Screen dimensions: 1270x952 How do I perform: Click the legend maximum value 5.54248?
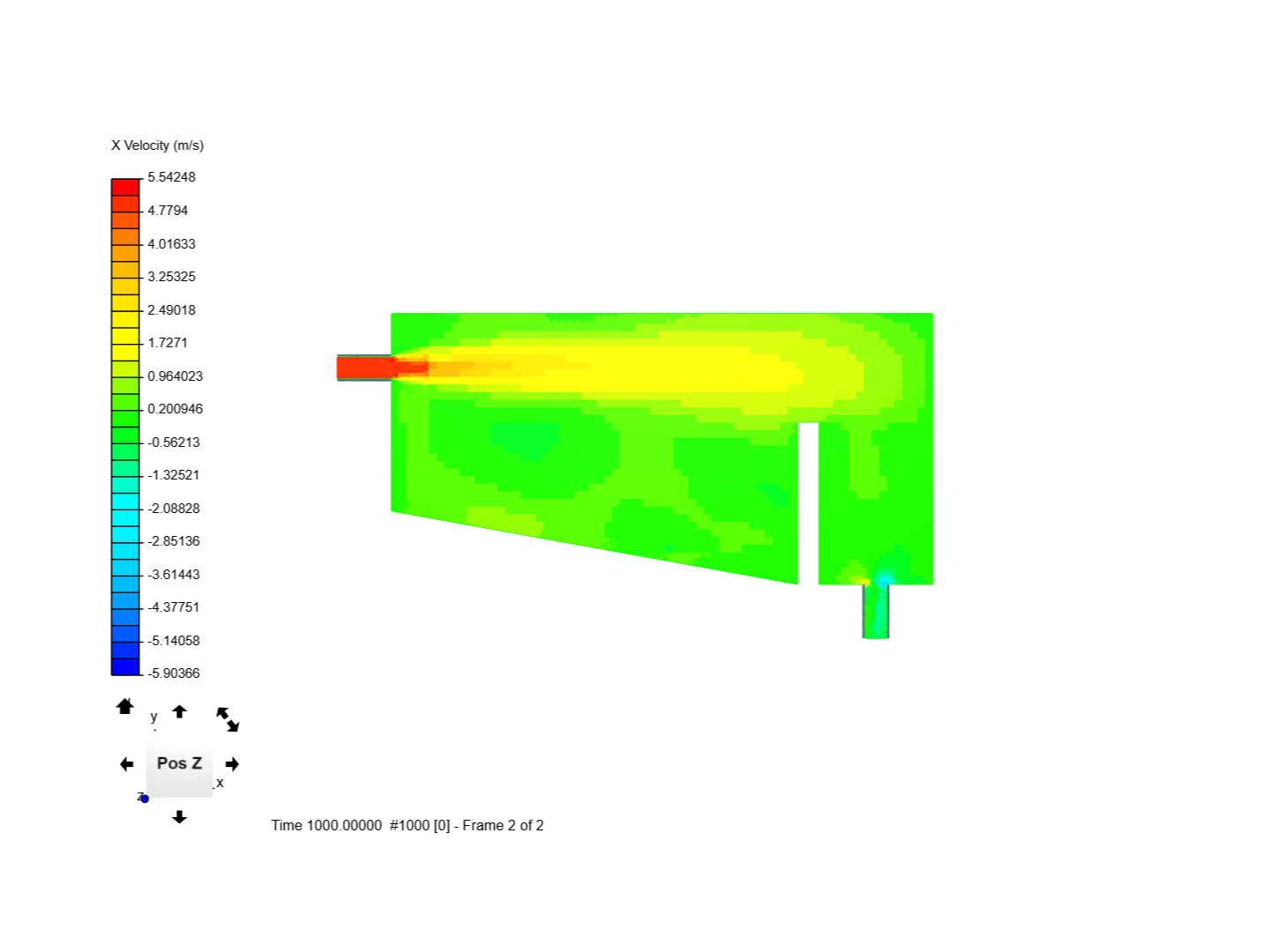[171, 177]
